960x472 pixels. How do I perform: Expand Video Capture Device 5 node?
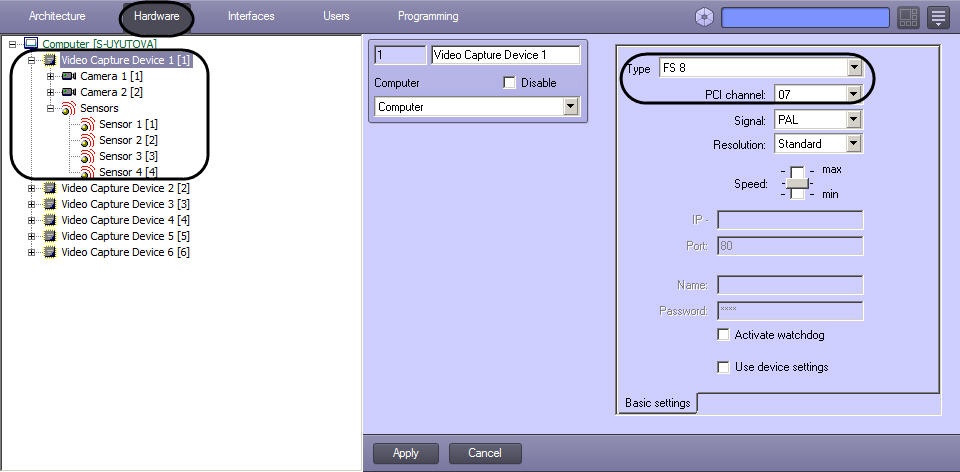coord(31,236)
